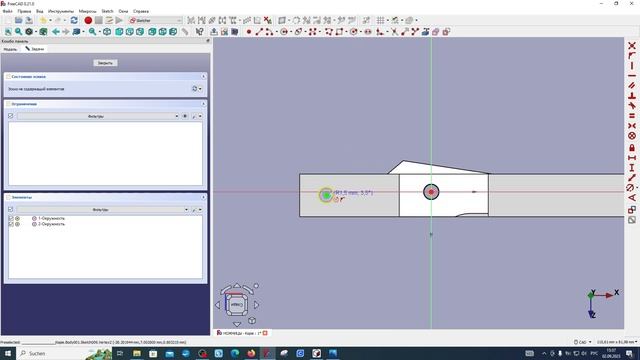Select the top view cube icon

pos(129,31)
